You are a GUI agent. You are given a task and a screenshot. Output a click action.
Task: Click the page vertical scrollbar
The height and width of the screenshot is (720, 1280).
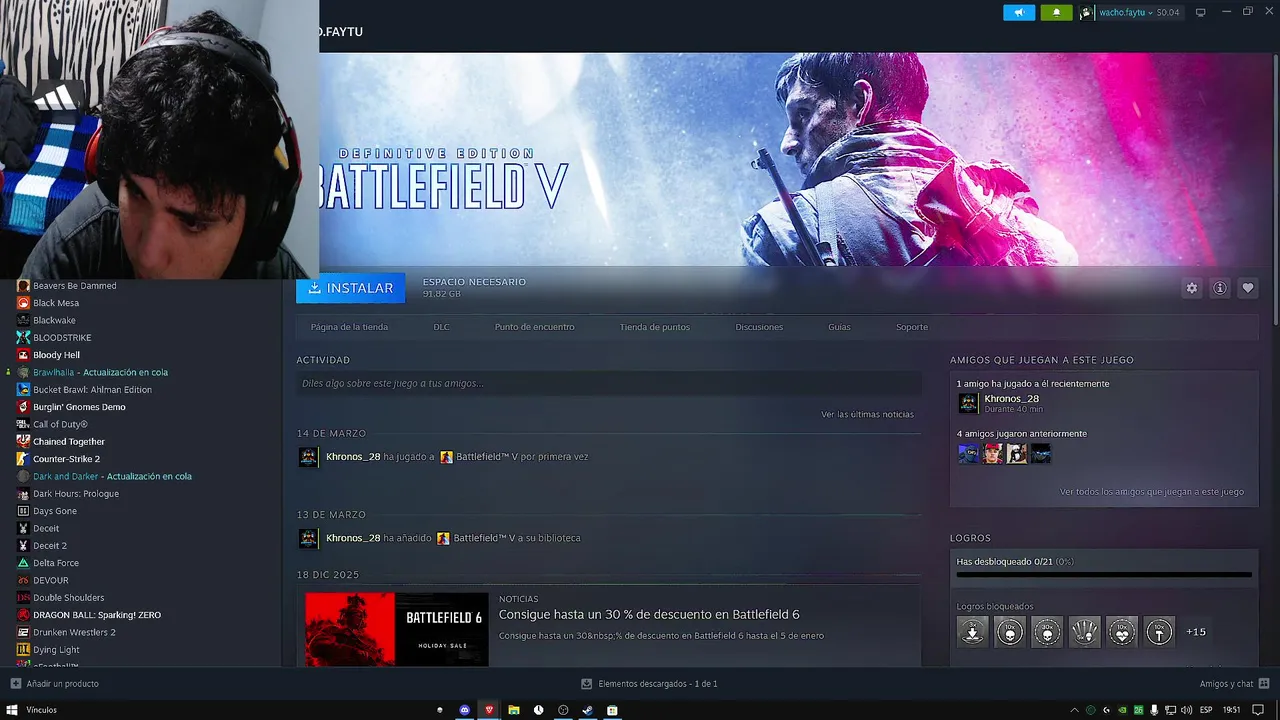[x=1275, y=190]
